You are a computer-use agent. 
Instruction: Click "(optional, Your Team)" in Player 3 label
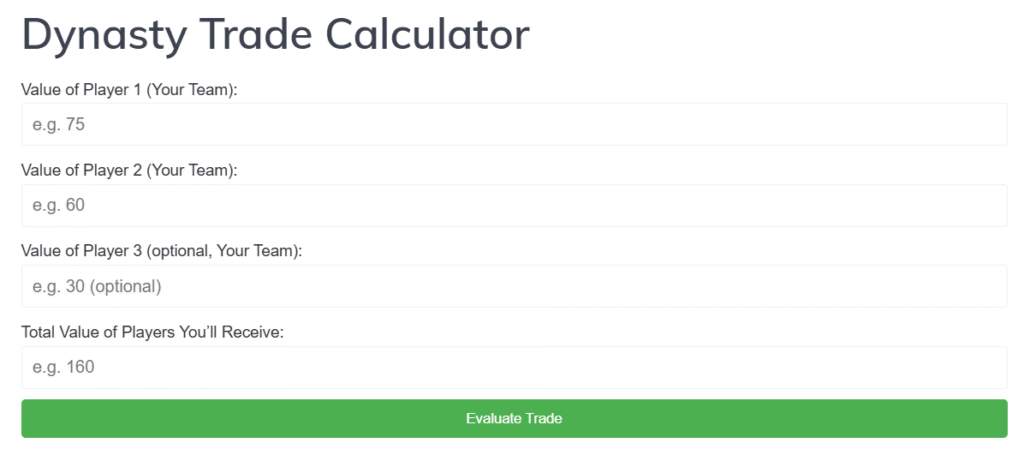(224, 252)
